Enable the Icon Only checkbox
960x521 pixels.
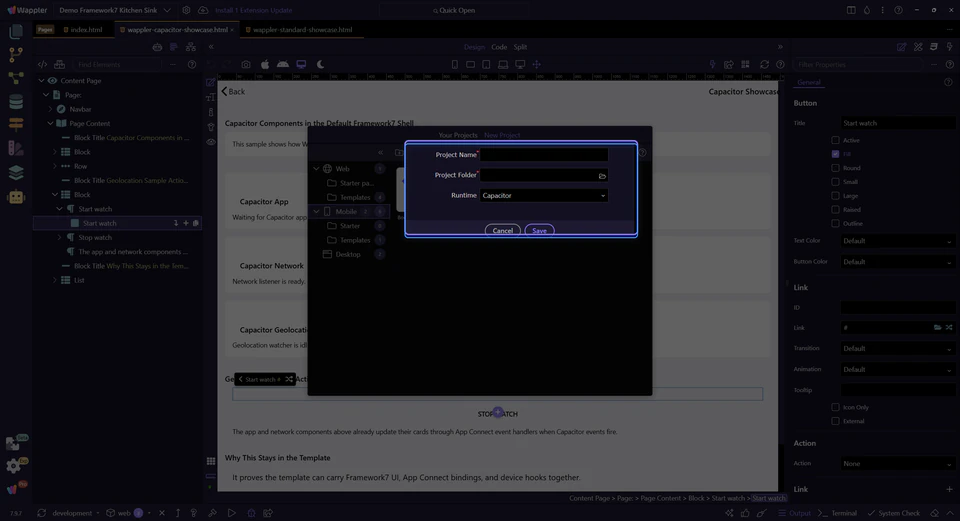click(x=835, y=407)
